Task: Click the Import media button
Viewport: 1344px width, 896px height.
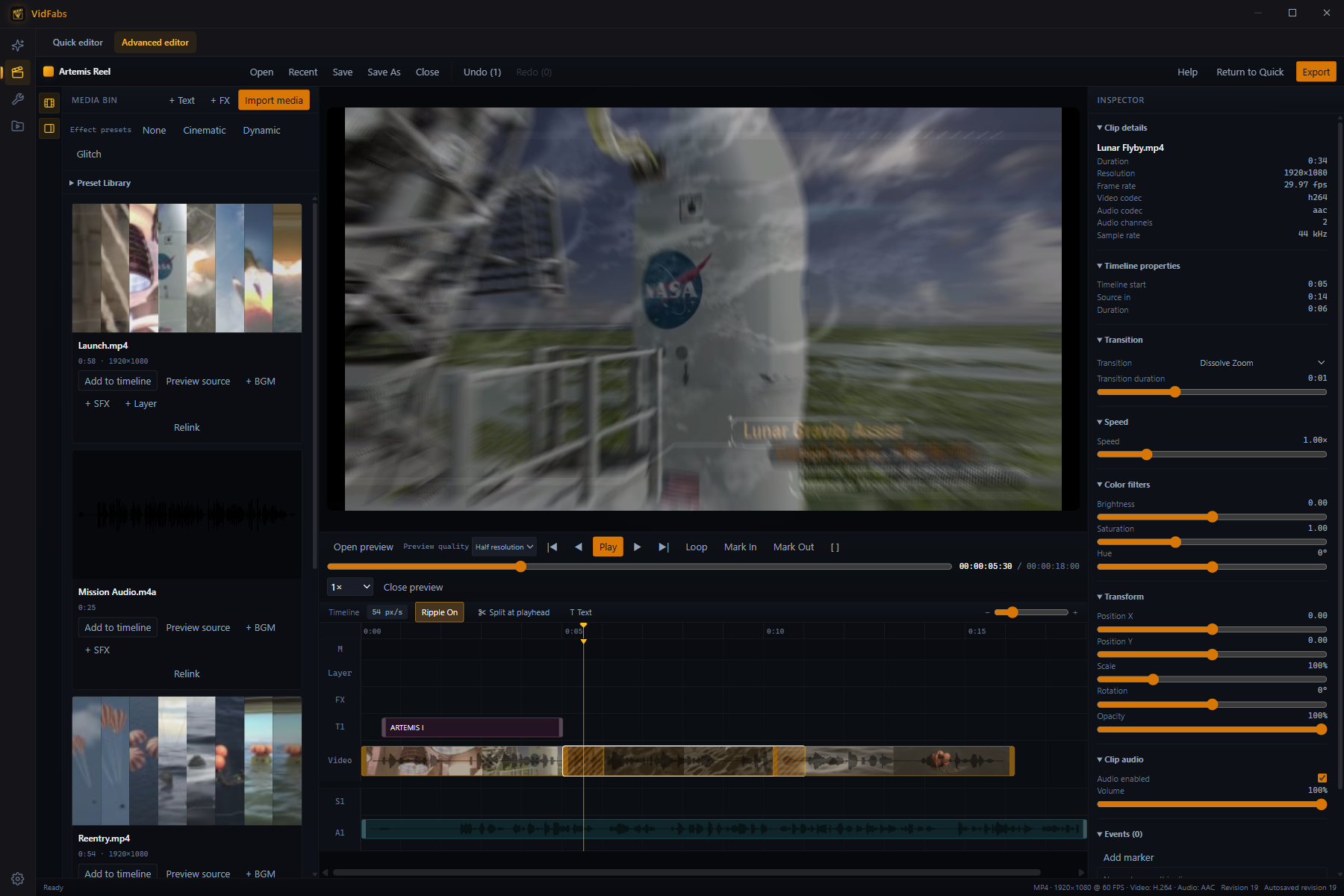Action: pos(274,101)
